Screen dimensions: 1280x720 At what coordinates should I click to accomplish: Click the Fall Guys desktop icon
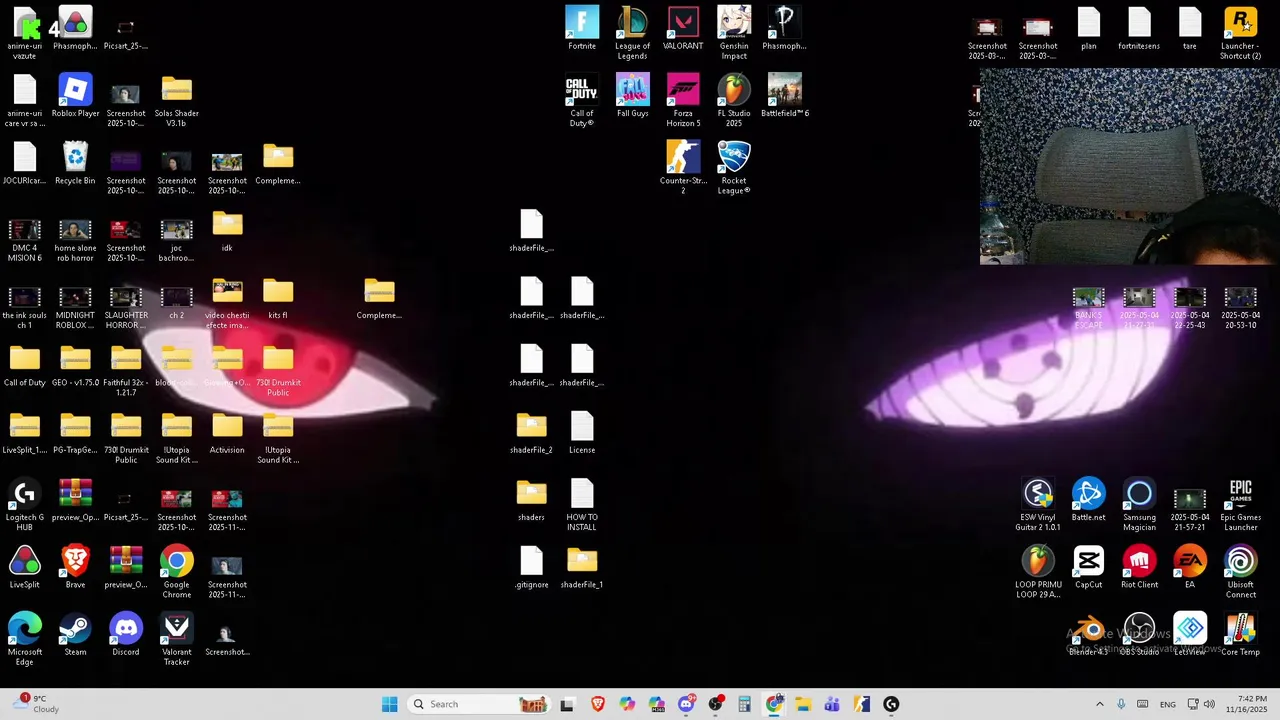[x=632, y=95]
